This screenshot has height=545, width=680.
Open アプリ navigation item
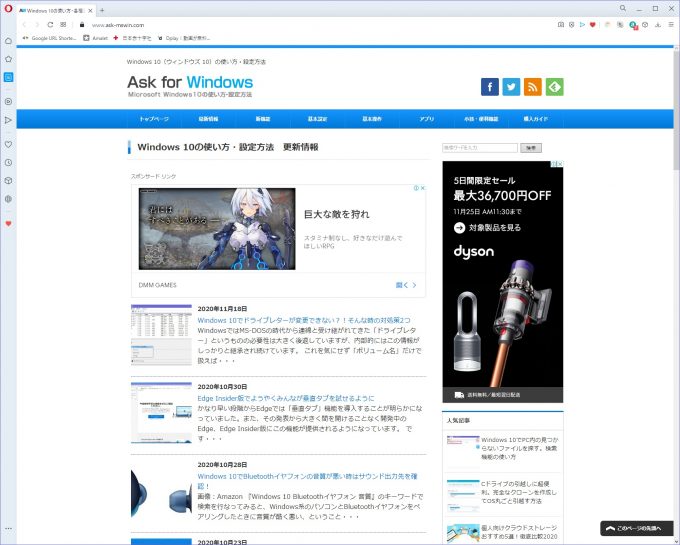[x=427, y=119]
